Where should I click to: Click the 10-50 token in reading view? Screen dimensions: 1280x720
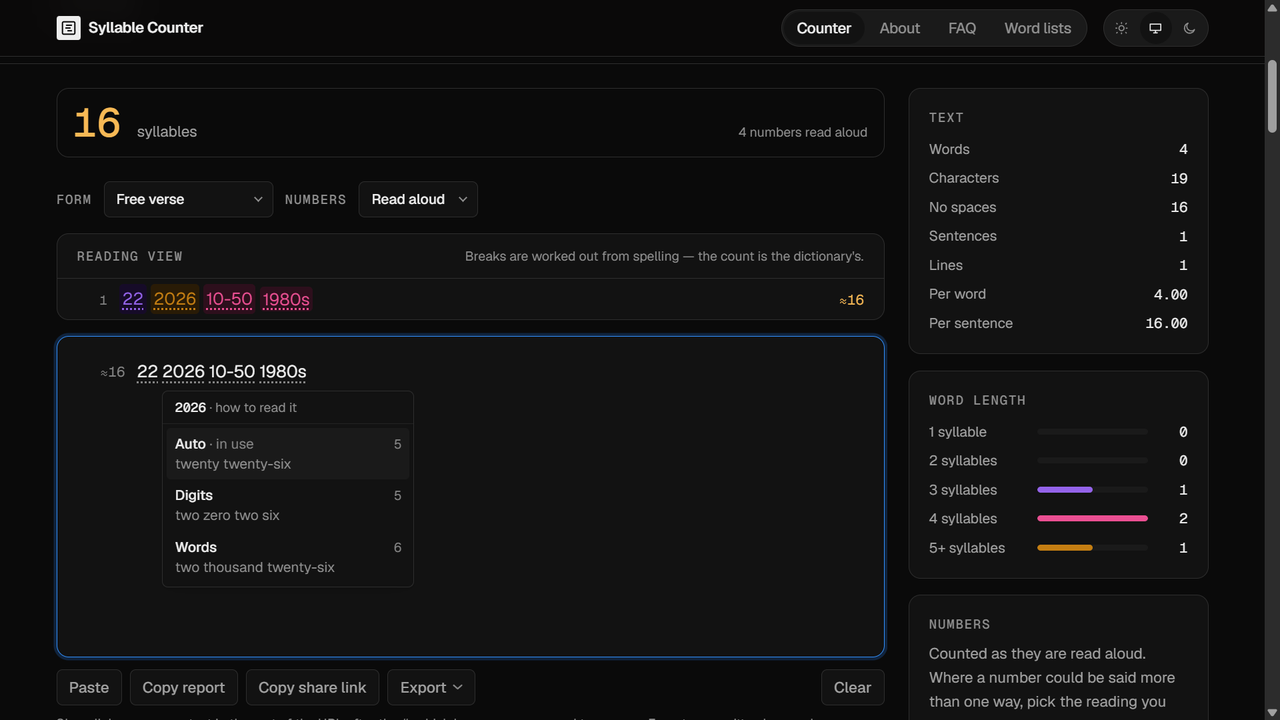point(229,299)
